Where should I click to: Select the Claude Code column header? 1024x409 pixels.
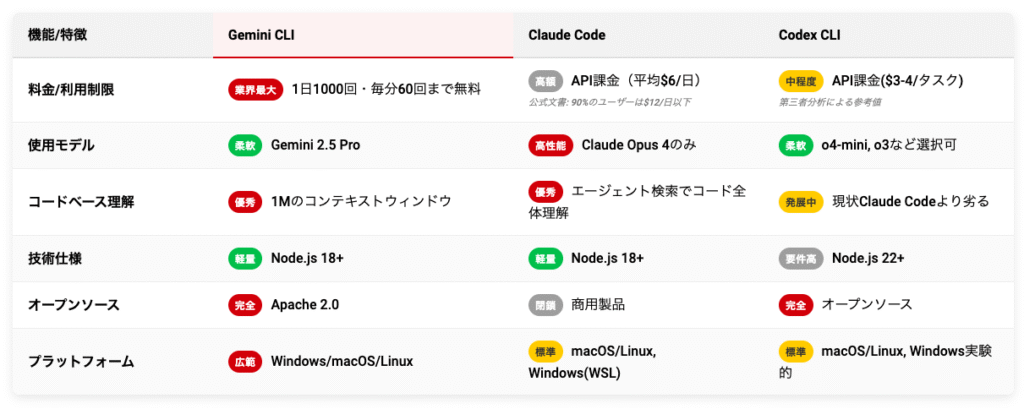click(x=638, y=35)
